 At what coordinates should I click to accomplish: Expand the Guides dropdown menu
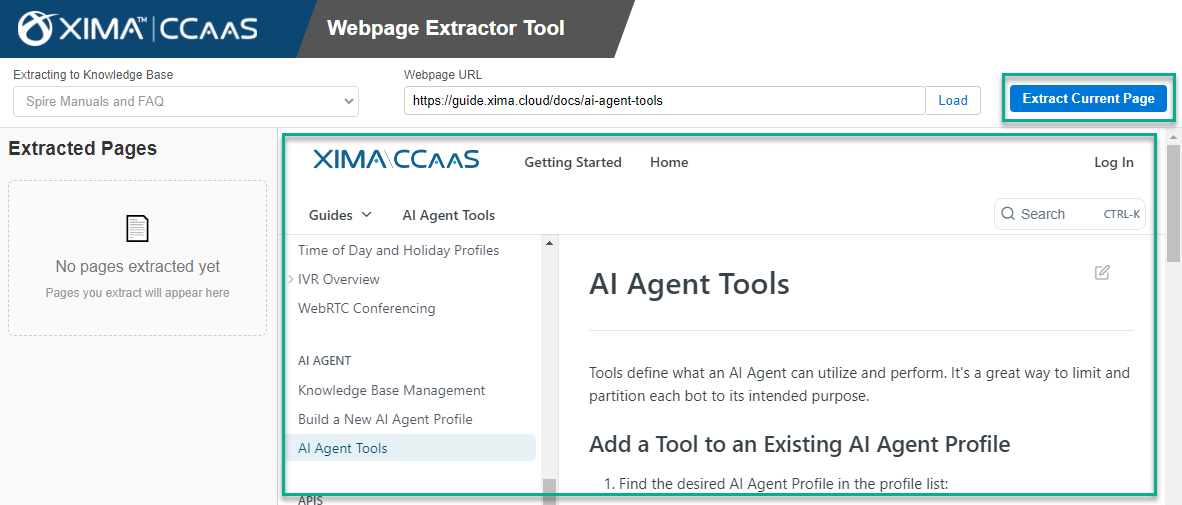point(340,215)
